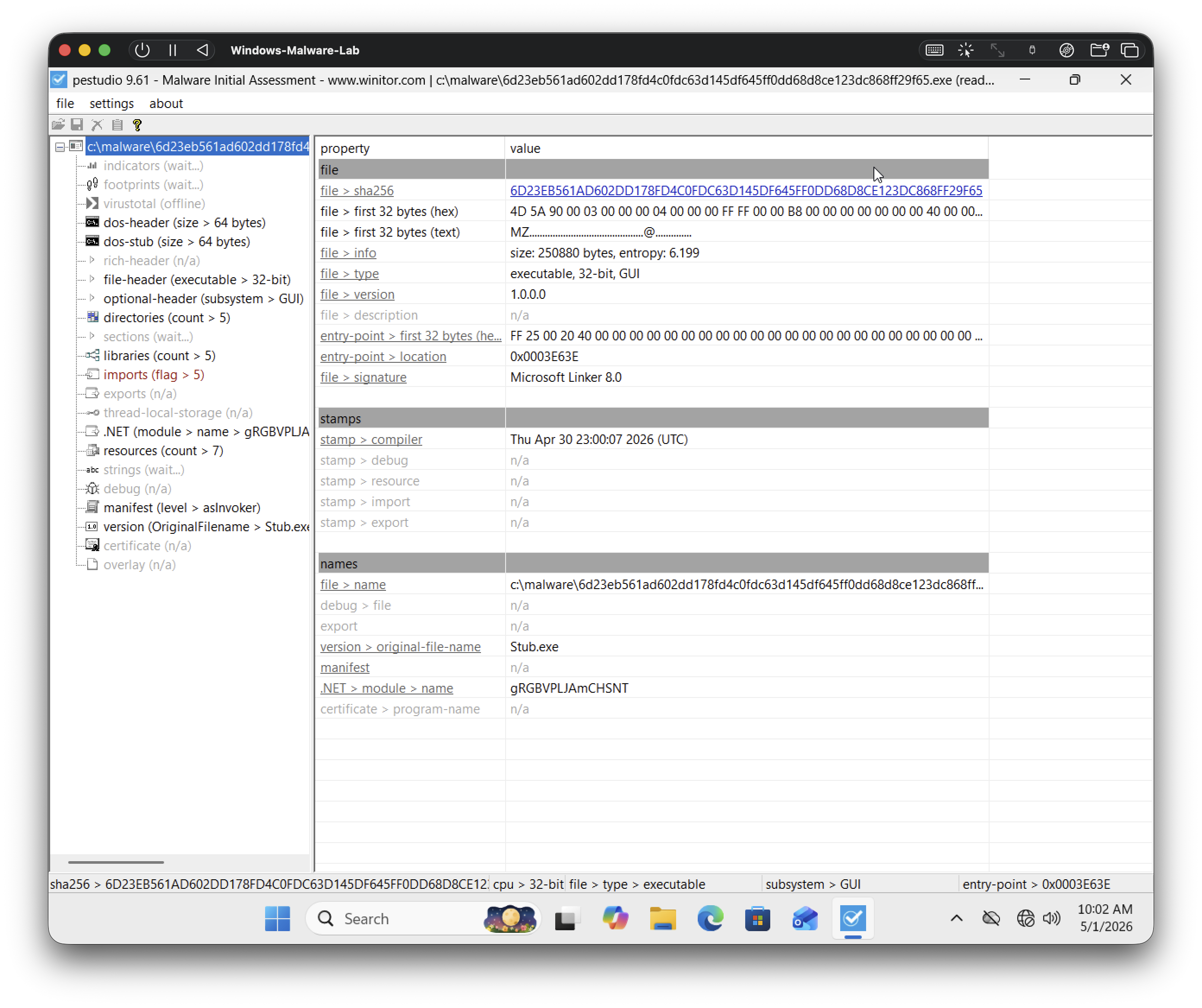Click the pestudio taskbar icon
1202x1008 pixels.
pos(852,919)
